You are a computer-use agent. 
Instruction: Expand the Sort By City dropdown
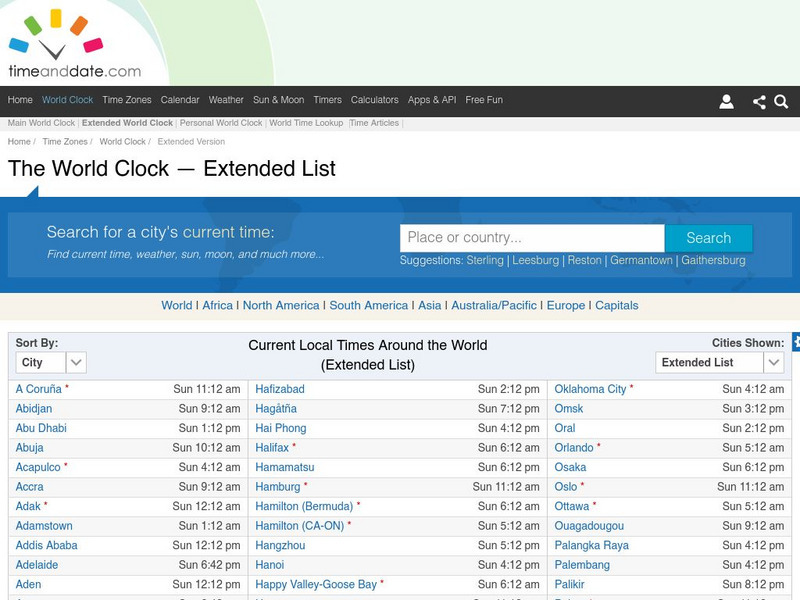(51, 362)
